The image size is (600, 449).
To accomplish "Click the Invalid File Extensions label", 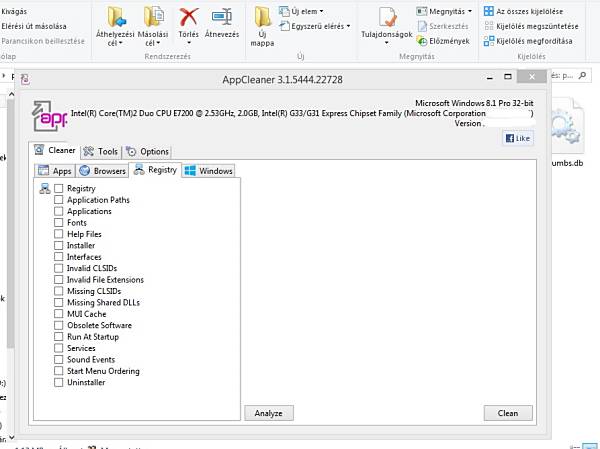I will point(105,280).
